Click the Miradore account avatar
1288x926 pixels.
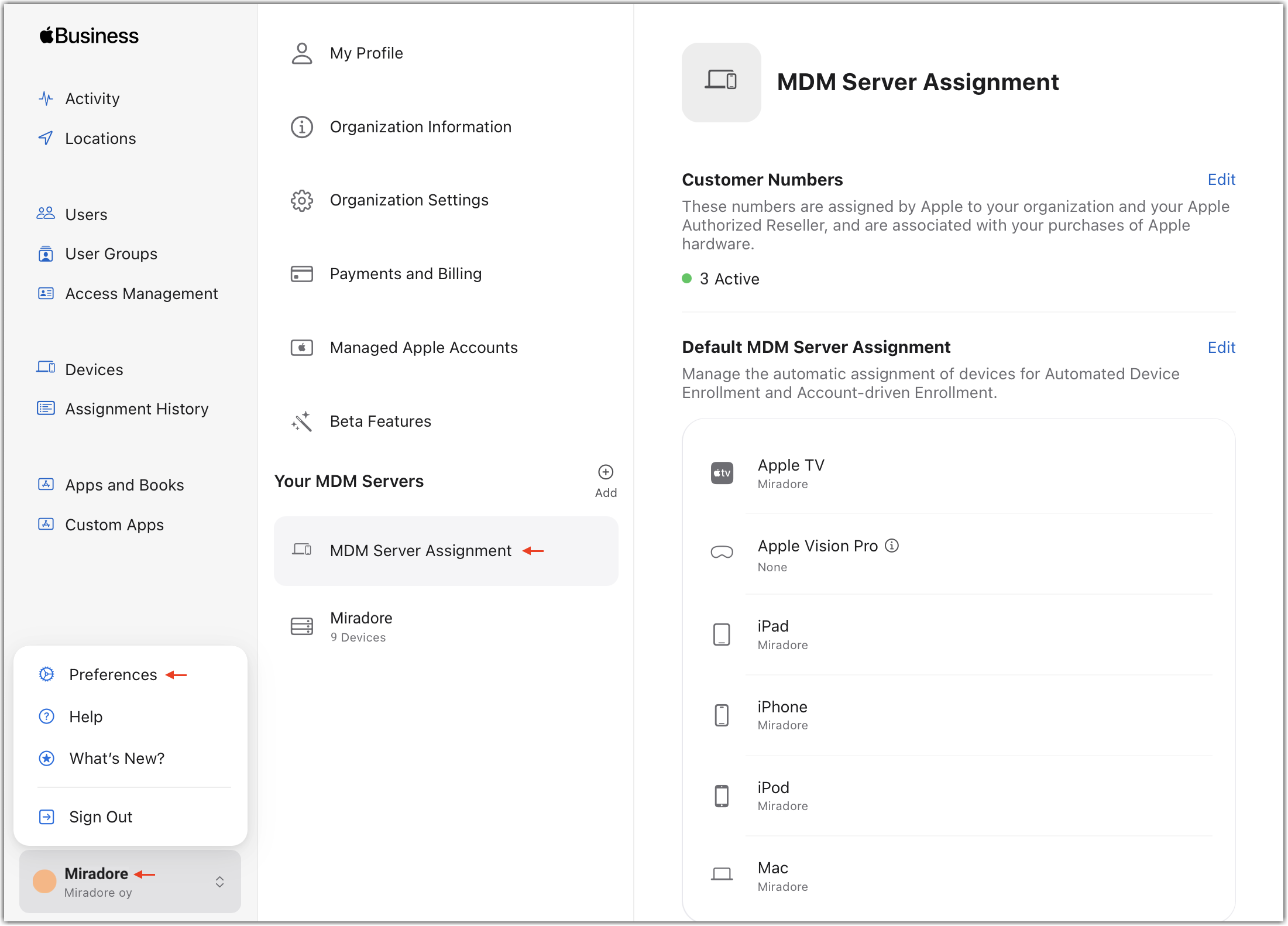(x=44, y=882)
